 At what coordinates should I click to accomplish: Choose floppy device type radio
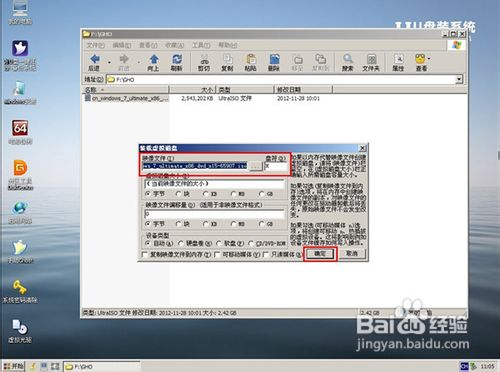[x=219, y=244]
